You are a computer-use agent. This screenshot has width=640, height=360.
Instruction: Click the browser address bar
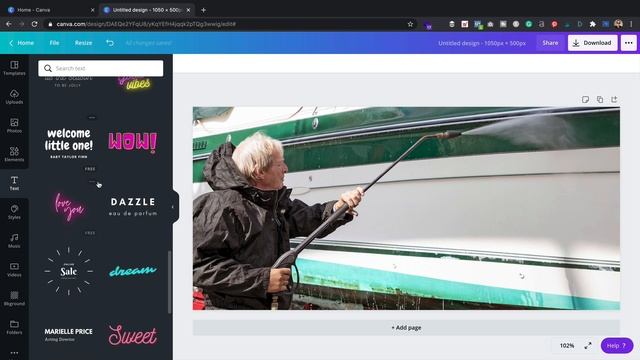229,24
